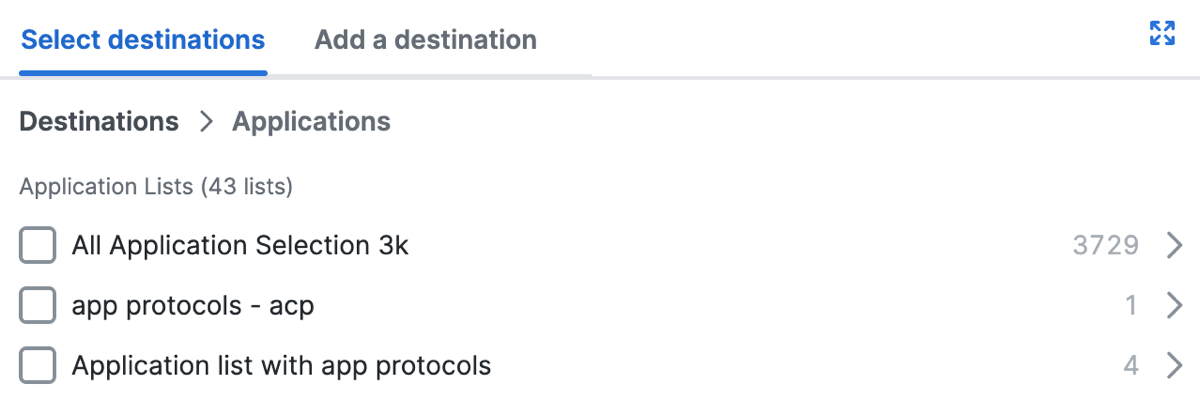Viewport: 1200px width, 400px height.
Task: Click the 3729 item count
Action: point(1106,245)
